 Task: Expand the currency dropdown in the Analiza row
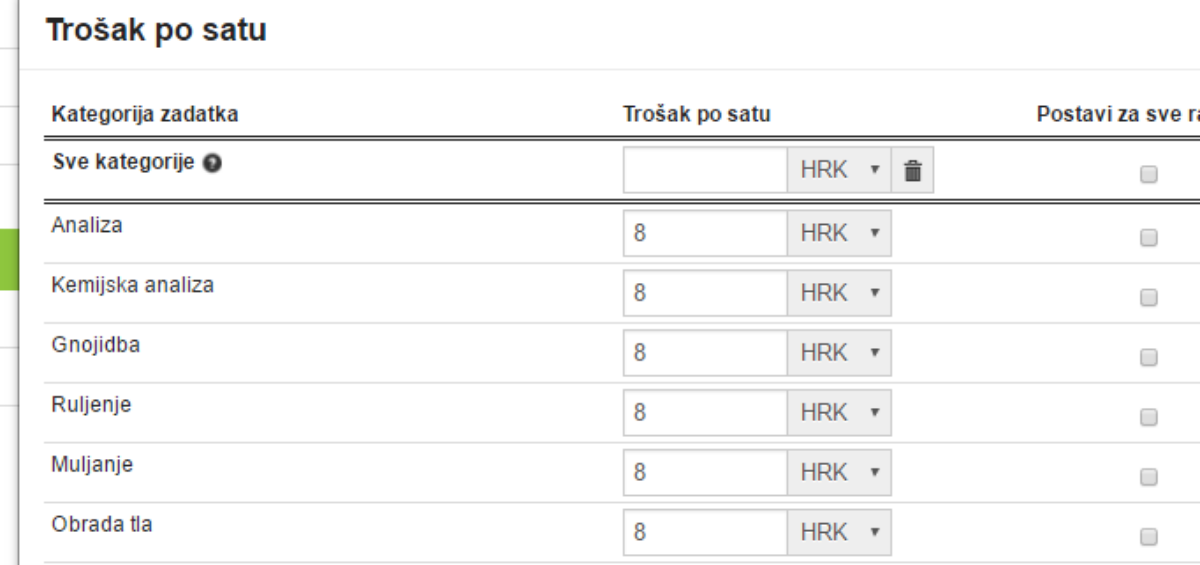pyautogui.click(x=839, y=233)
